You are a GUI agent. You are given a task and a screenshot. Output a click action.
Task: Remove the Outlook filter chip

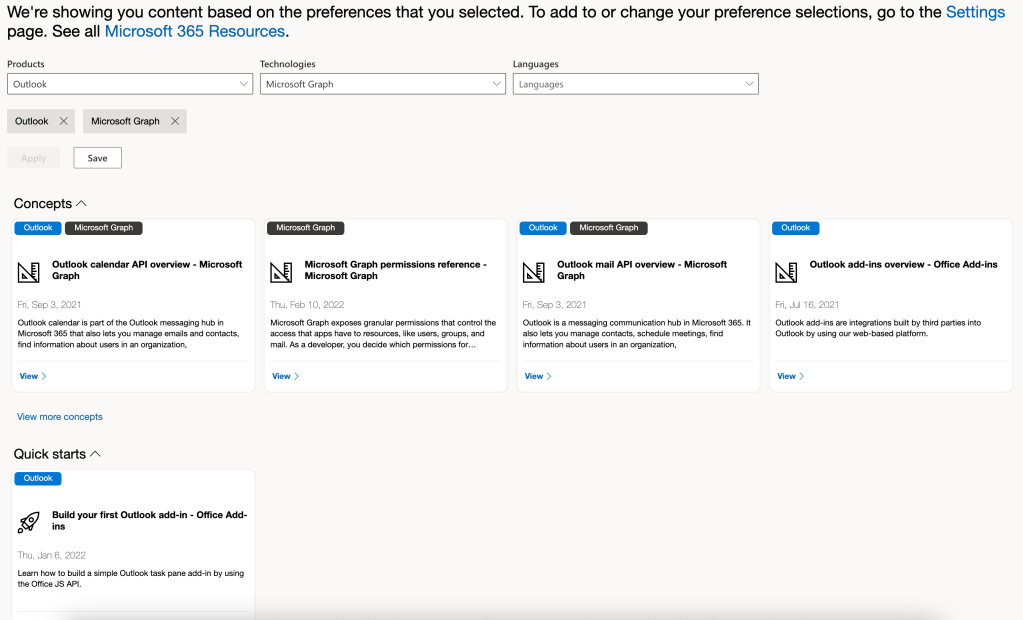point(64,121)
